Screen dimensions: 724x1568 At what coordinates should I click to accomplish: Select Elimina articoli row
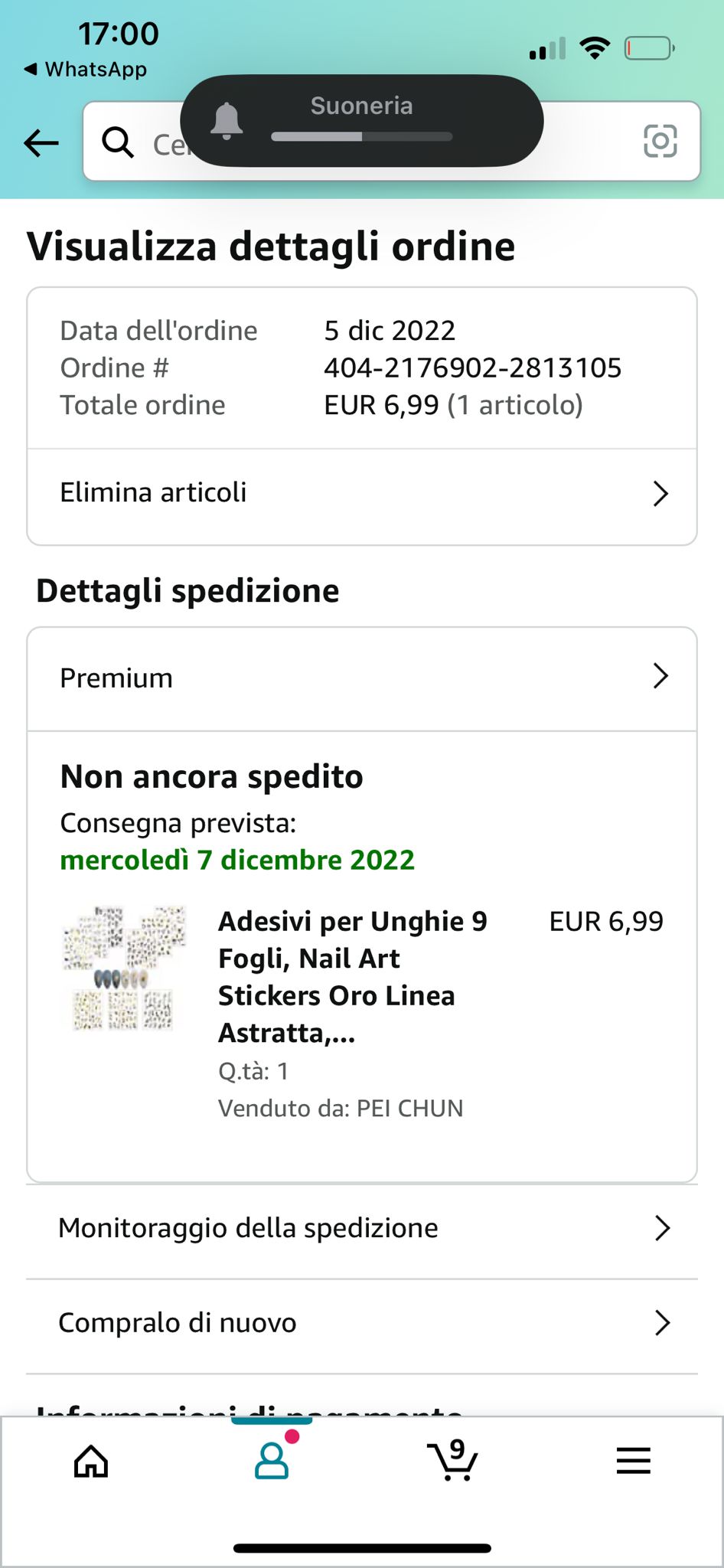pyautogui.click(x=154, y=492)
